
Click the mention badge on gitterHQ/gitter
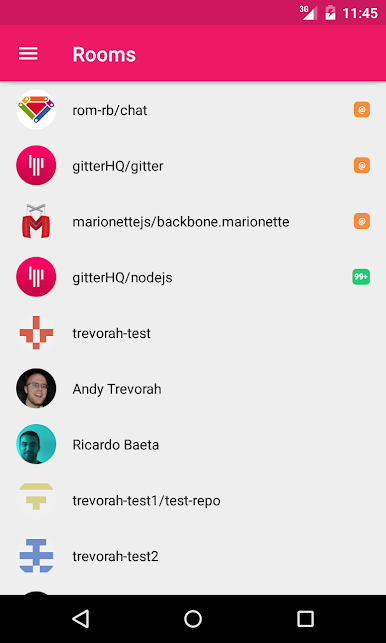(362, 166)
